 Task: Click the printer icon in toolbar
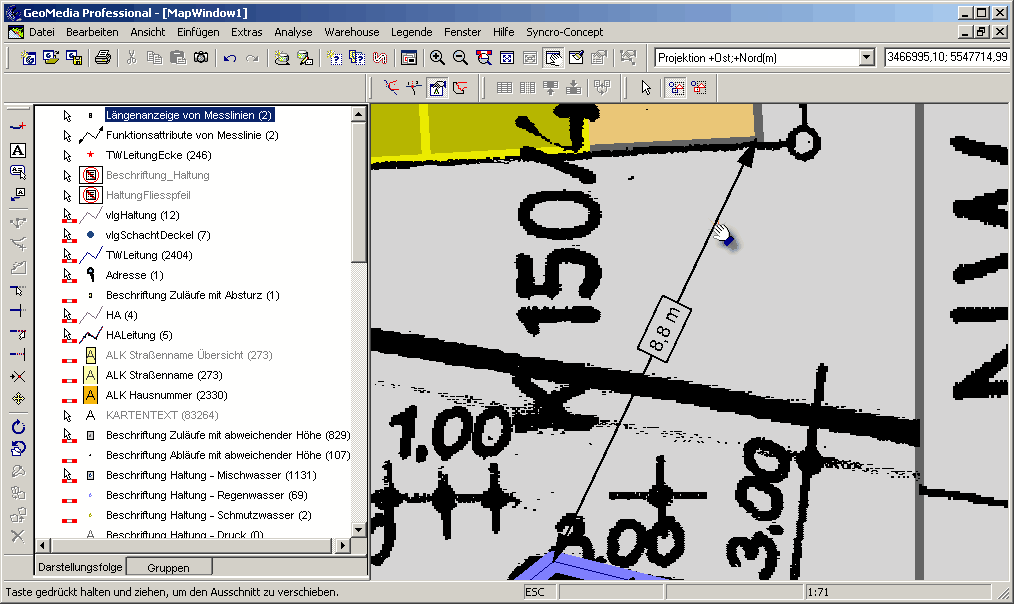coord(102,58)
